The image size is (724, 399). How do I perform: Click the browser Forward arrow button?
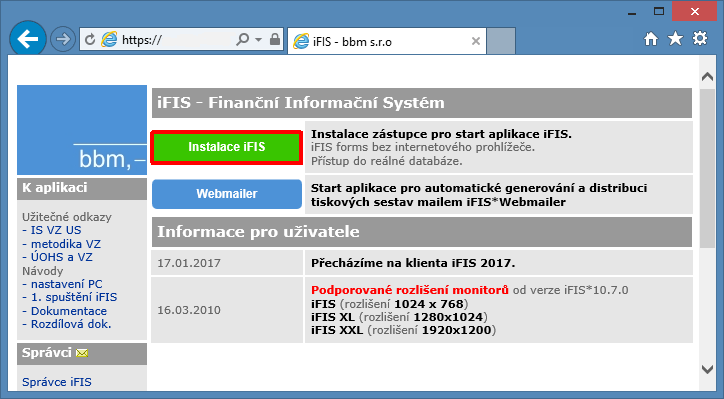click(x=63, y=39)
